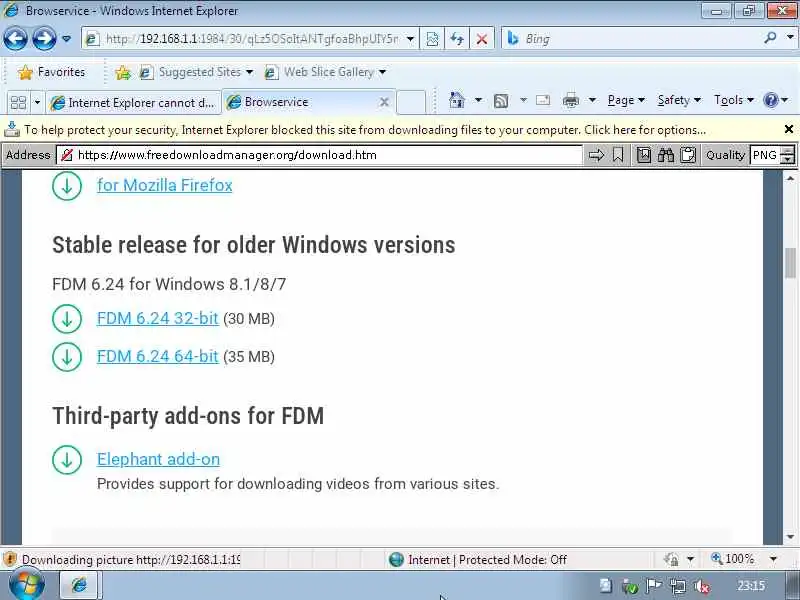Open Suggested Sites favorites item

(196, 72)
